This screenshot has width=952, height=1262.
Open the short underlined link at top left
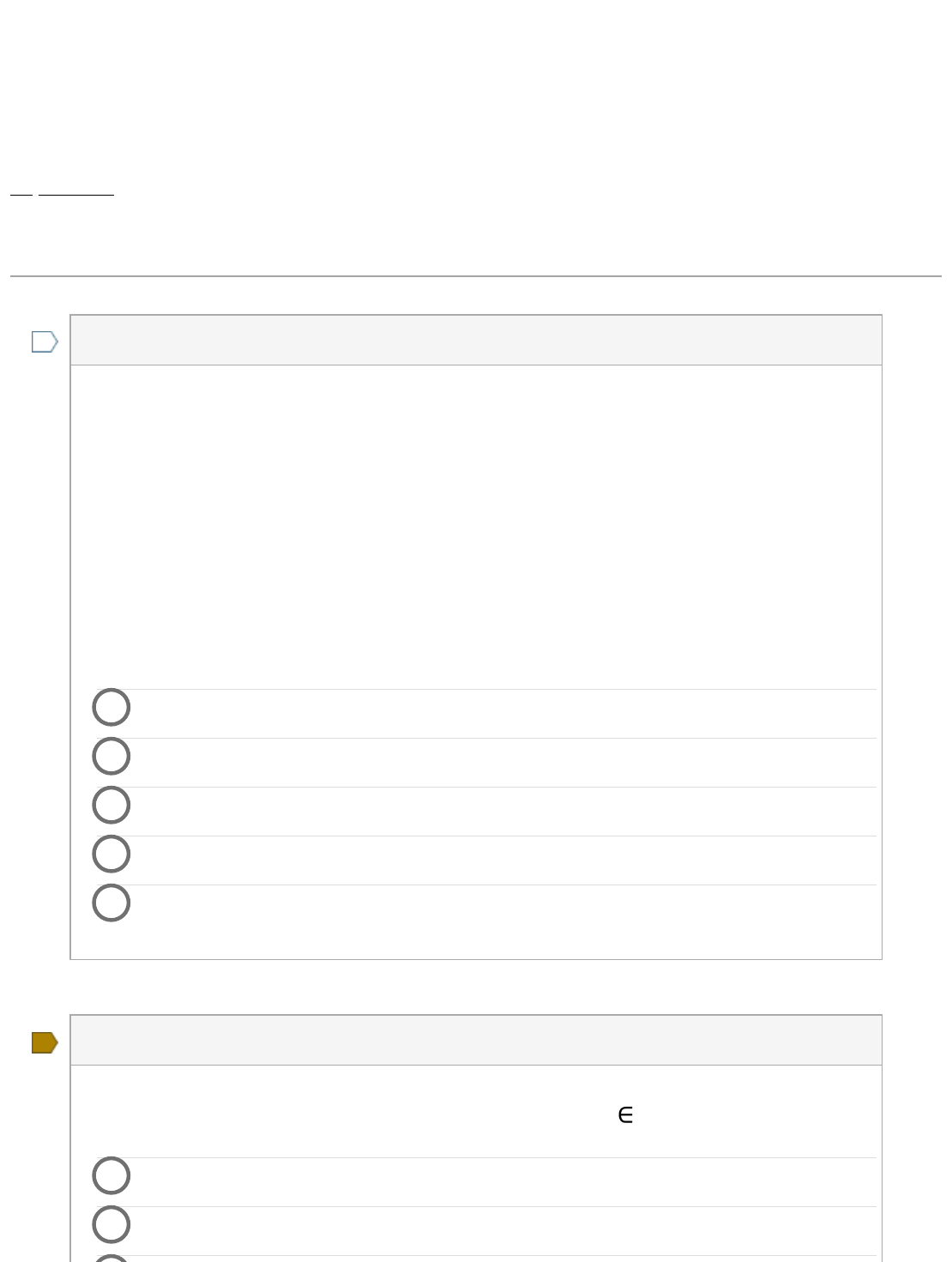tap(21, 194)
